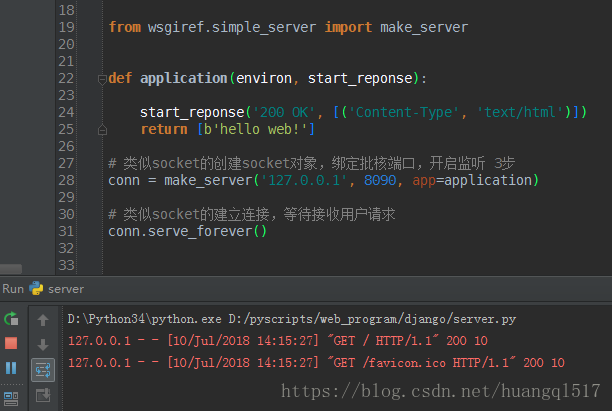The width and height of the screenshot is (612, 411).
Task: Click the comment on line 30
Action: (x=251, y=214)
